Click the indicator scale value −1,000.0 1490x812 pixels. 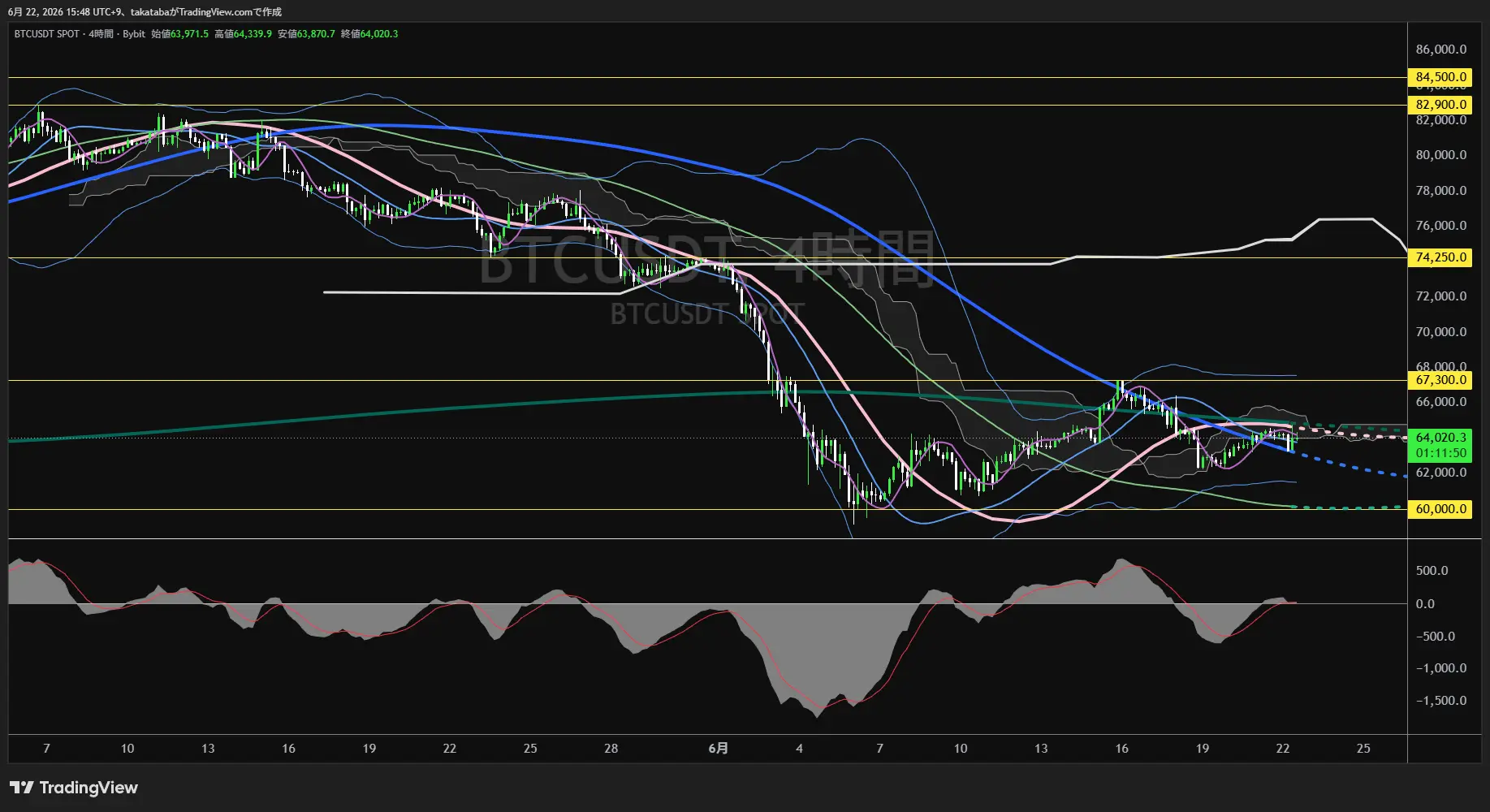pos(1440,668)
